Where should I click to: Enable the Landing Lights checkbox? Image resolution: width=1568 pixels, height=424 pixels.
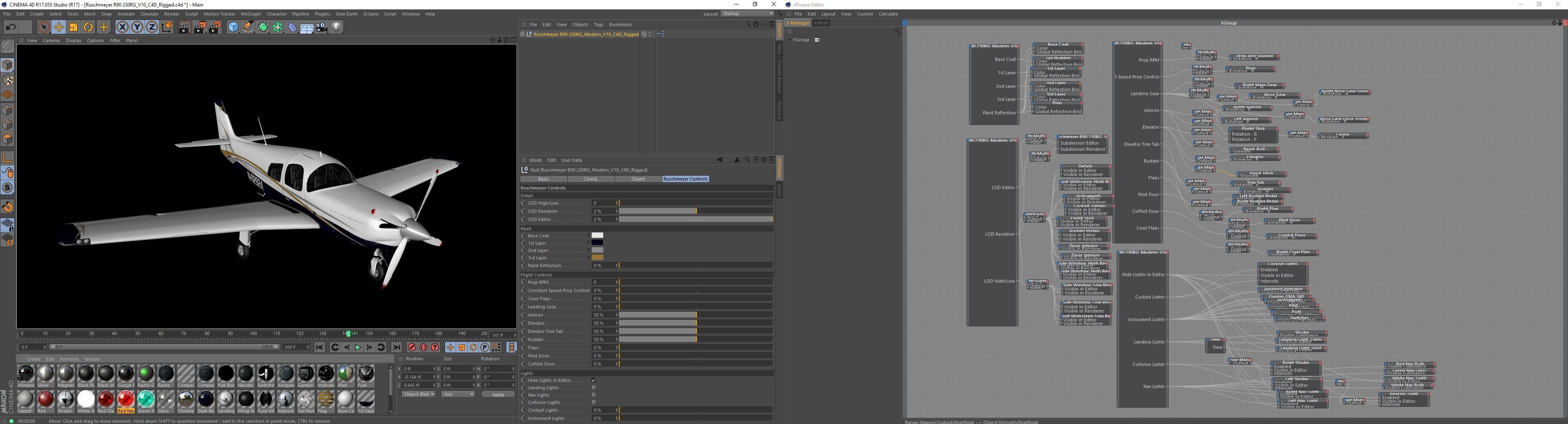pyautogui.click(x=594, y=388)
